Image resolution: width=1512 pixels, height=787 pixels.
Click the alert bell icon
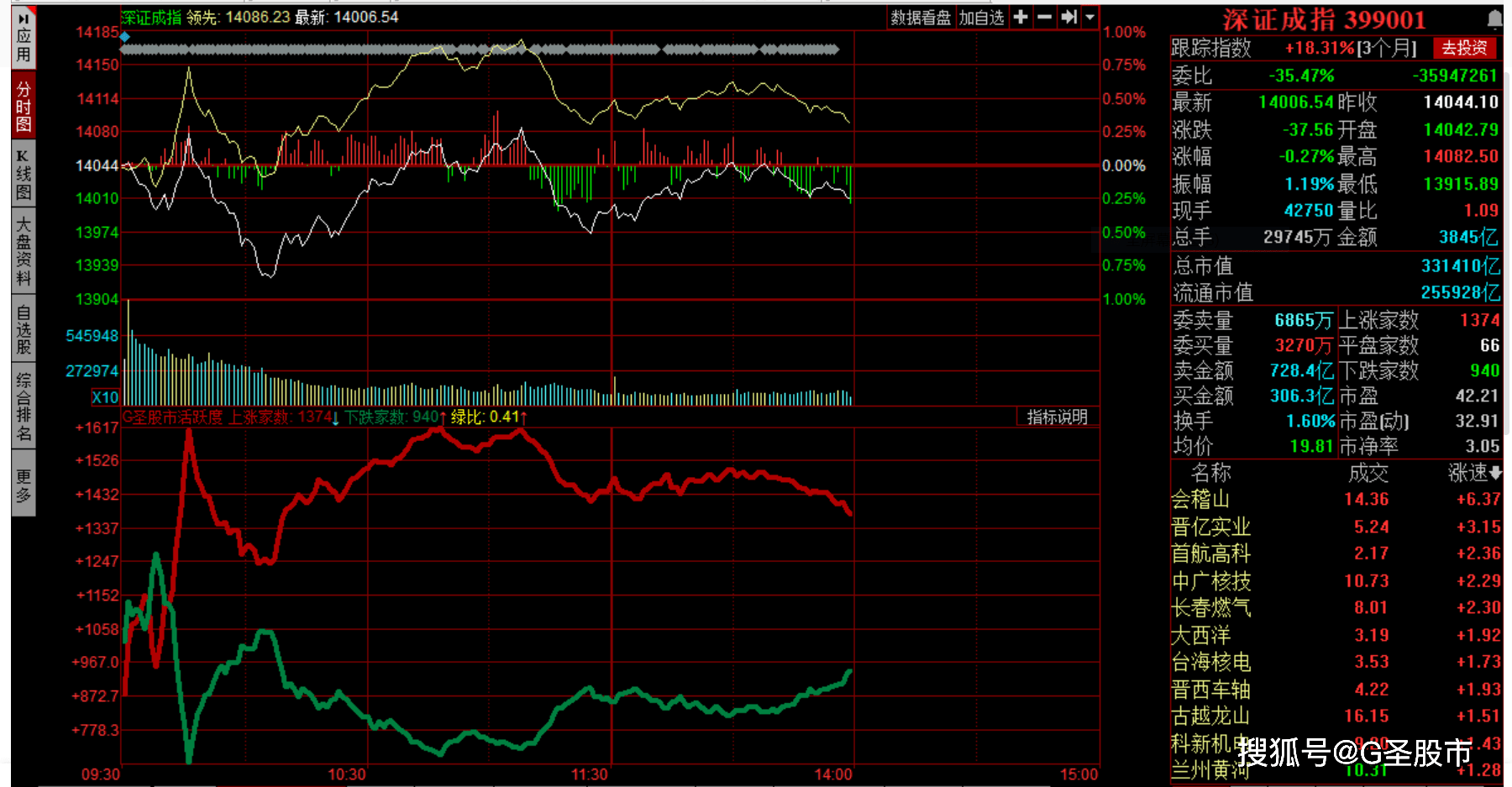click(x=1495, y=18)
